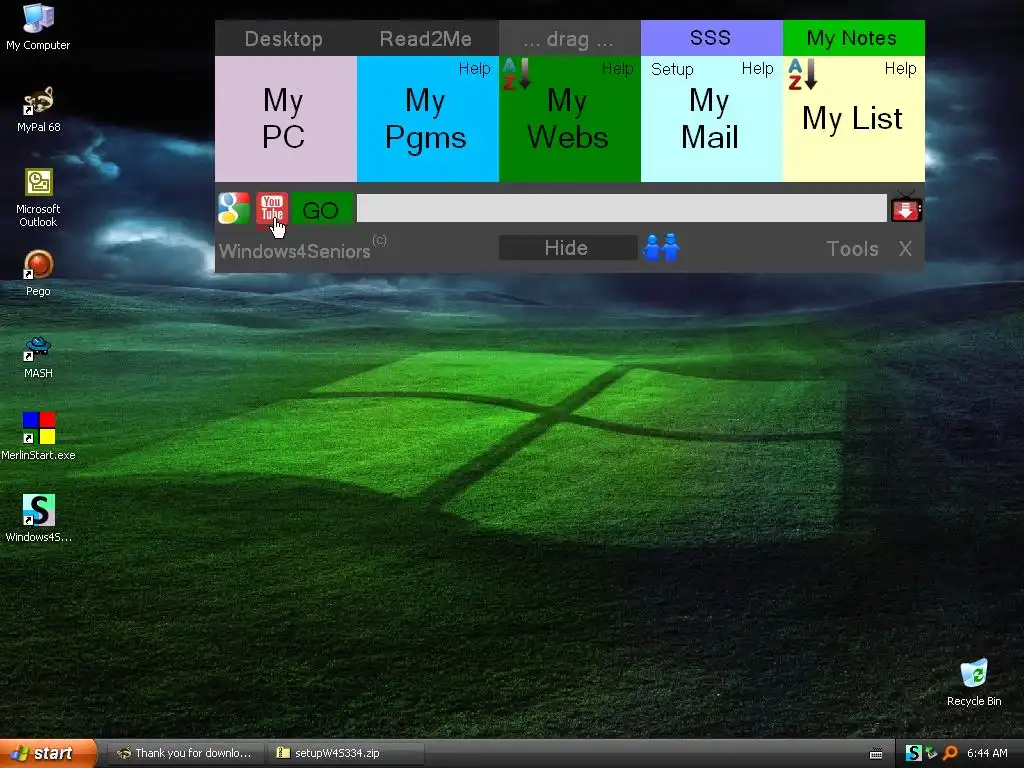Open the Start menu

[48, 753]
